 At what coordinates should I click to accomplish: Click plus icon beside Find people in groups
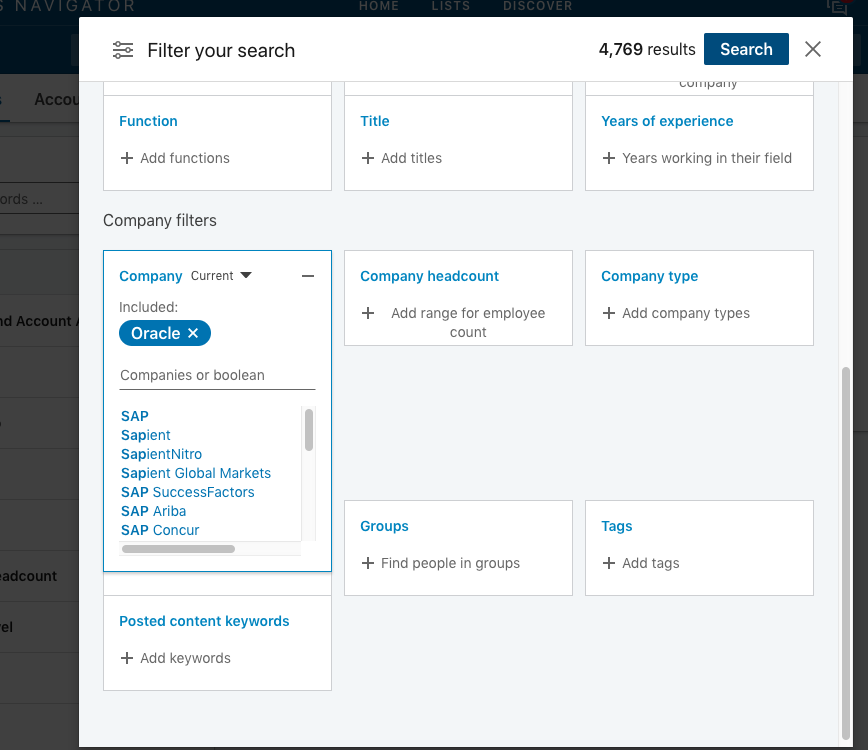pyautogui.click(x=368, y=563)
